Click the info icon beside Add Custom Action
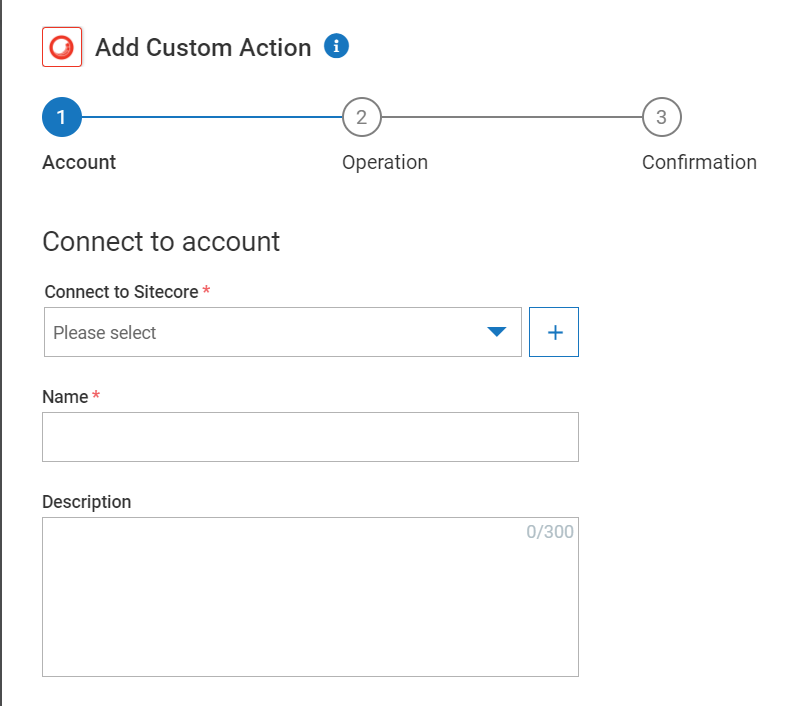 (x=337, y=46)
